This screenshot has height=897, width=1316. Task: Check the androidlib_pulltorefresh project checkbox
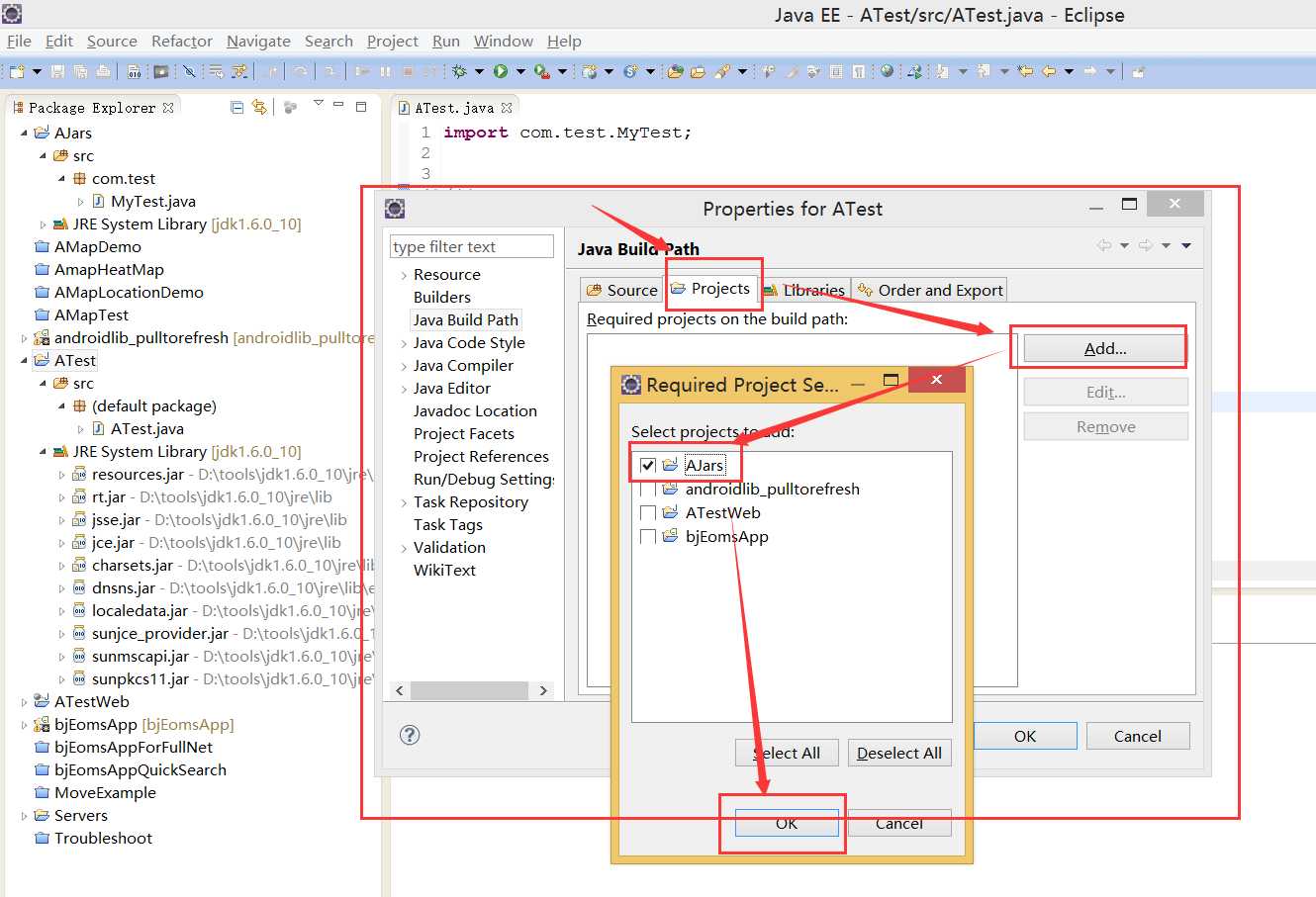tap(648, 490)
